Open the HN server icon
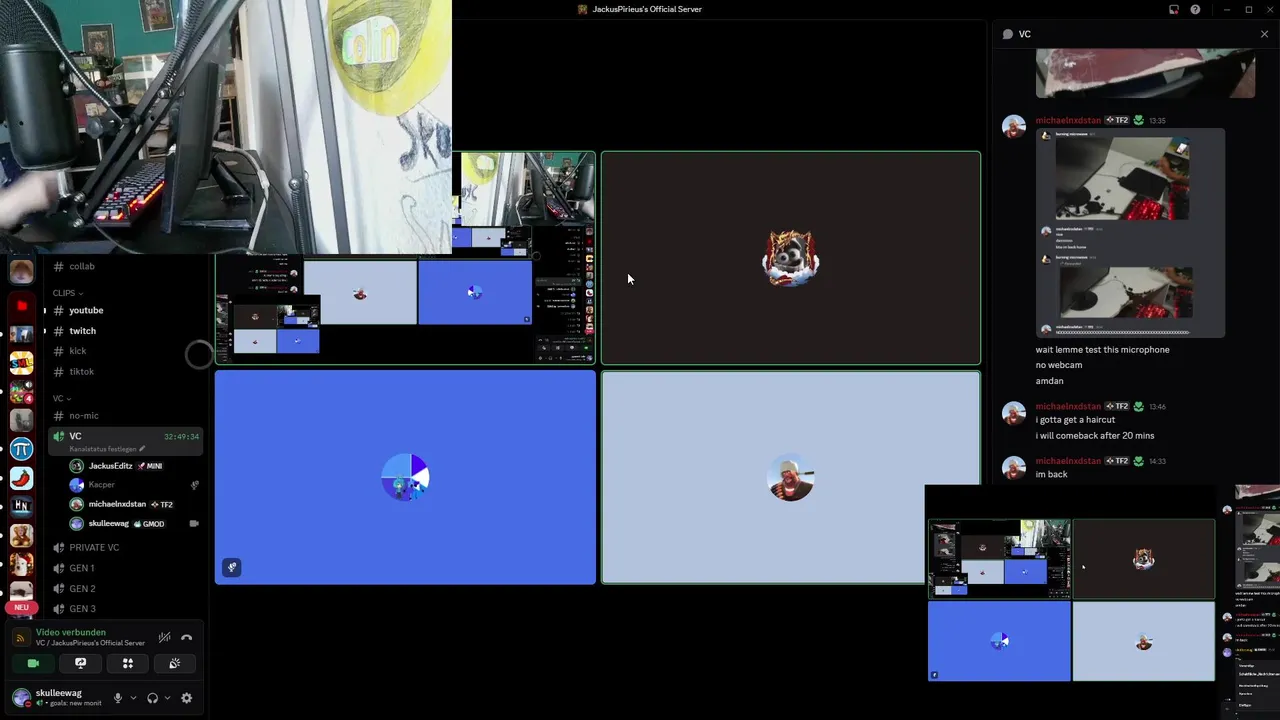The image size is (1280, 720). (21, 507)
